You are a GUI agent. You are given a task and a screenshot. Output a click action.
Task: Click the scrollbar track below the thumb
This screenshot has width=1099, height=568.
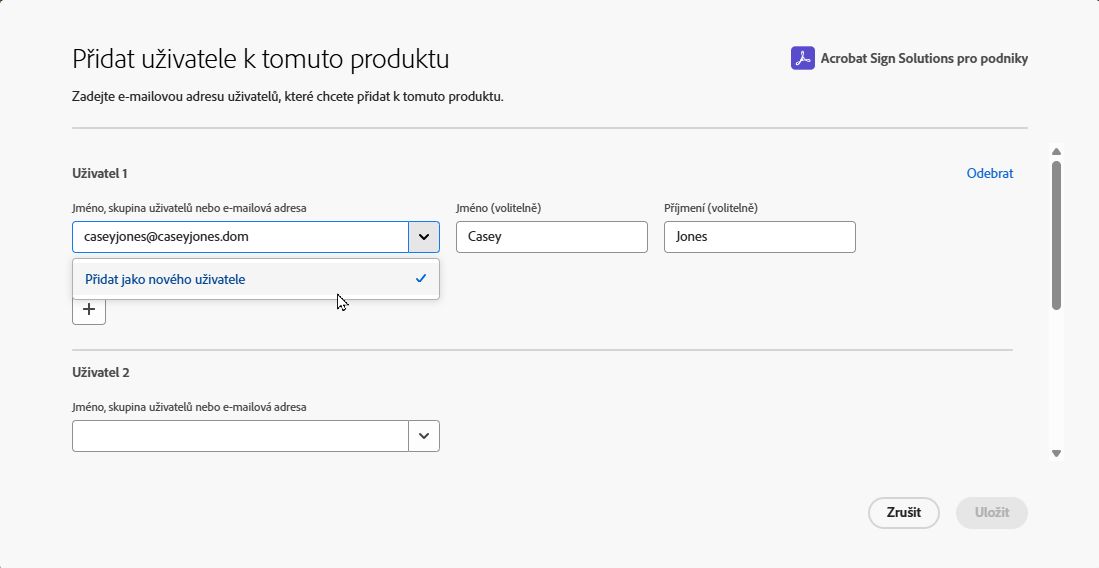1056,380
